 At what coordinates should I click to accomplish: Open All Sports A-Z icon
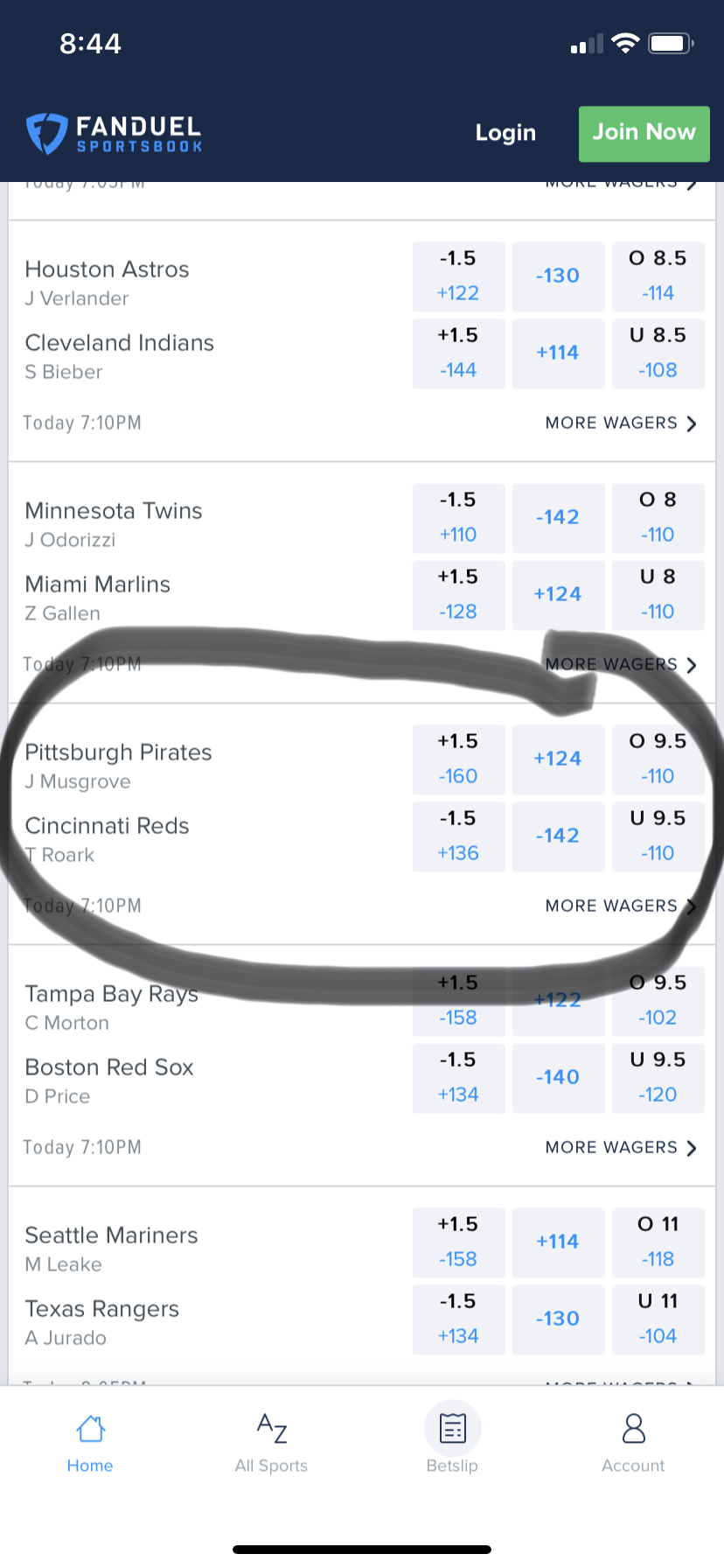click(271, 1429)
